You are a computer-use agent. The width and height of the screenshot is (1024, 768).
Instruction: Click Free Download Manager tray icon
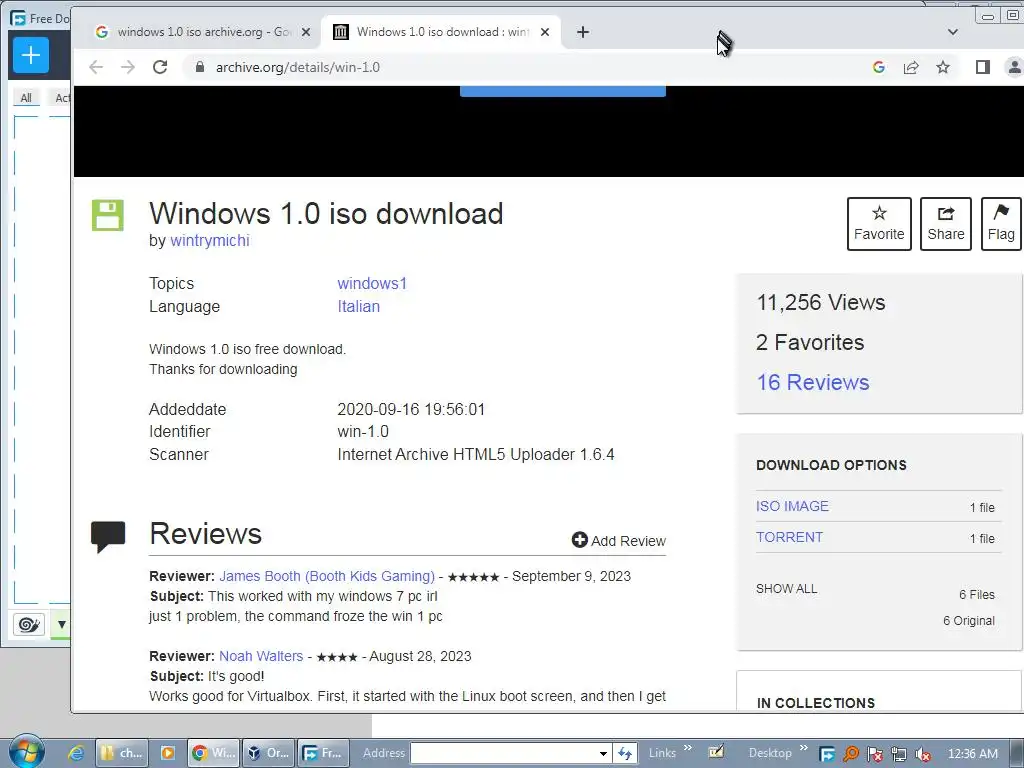[x=827, y=754]
